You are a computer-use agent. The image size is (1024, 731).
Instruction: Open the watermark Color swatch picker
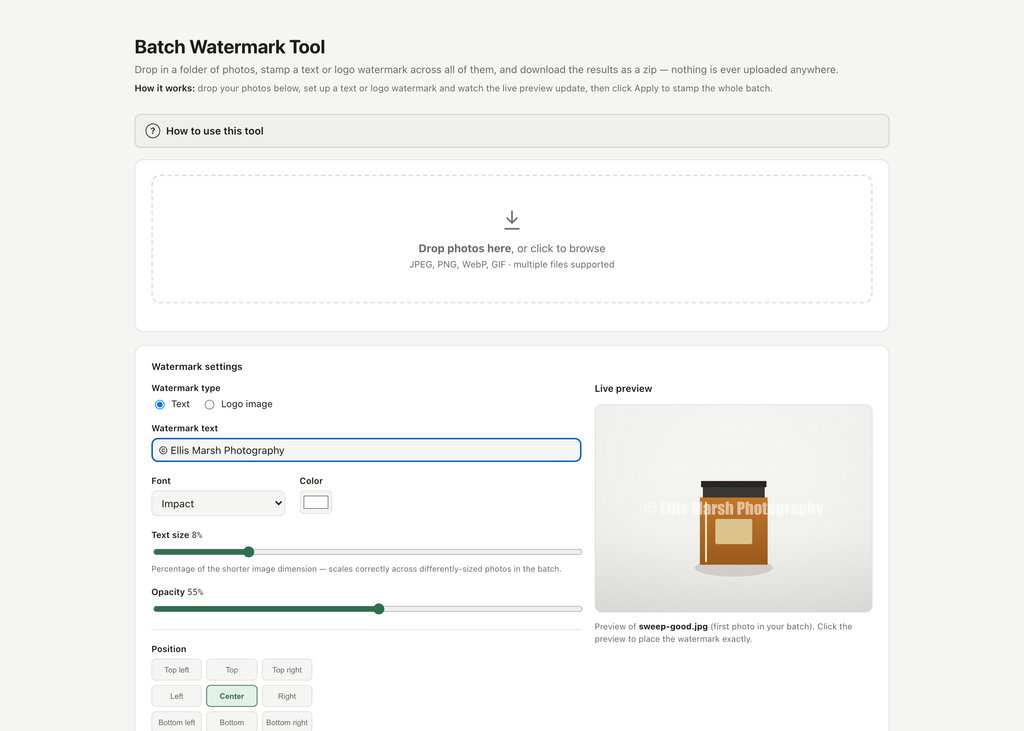[x=315, y=502]
